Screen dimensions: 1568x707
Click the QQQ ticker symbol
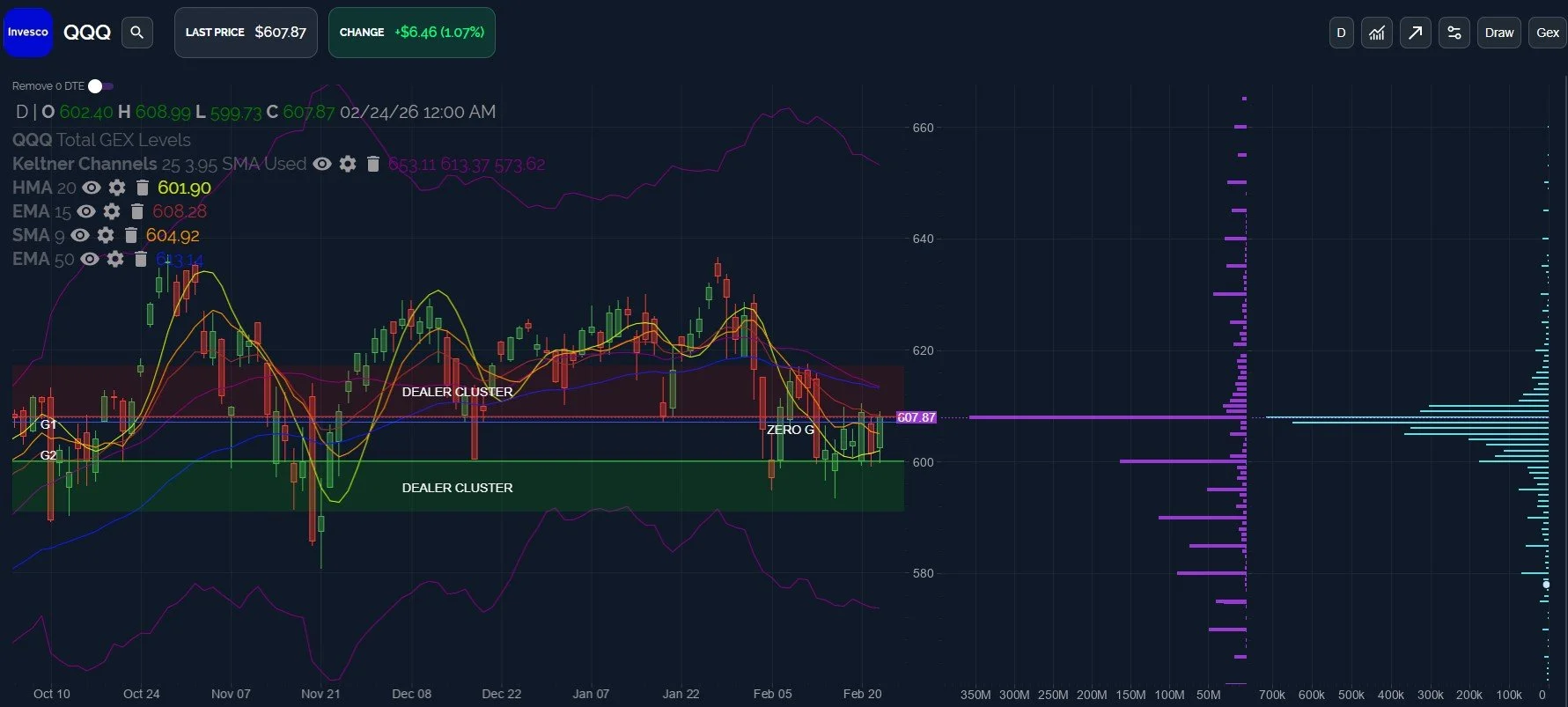pyautogui.click(x=87, y=33)
